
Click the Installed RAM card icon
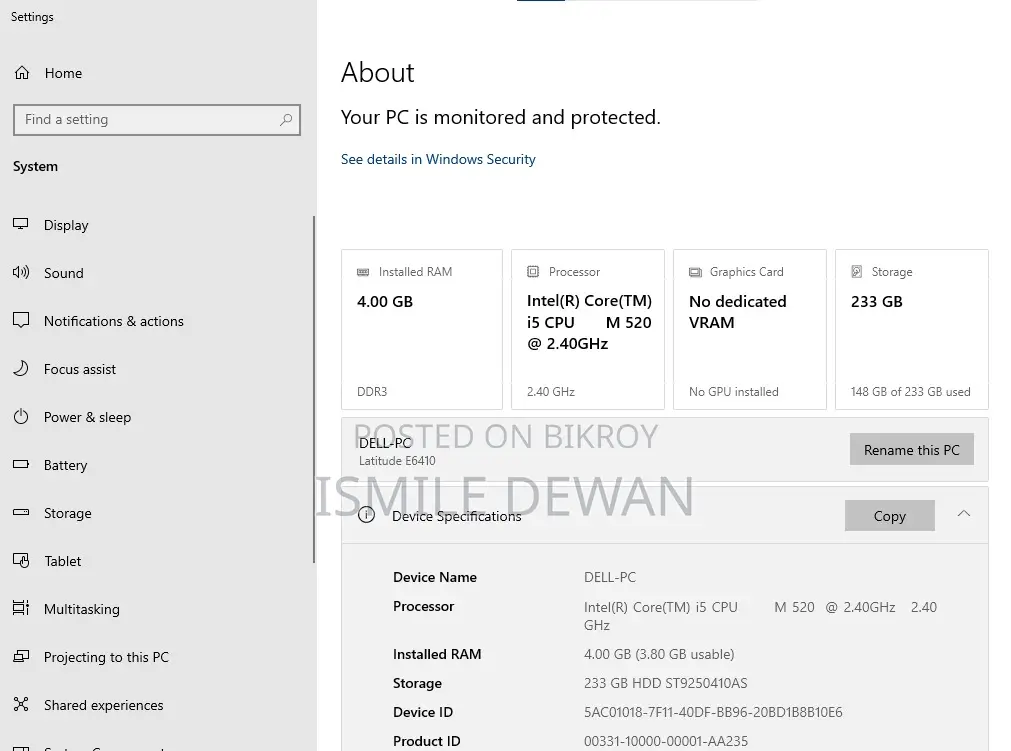point(363,272)
